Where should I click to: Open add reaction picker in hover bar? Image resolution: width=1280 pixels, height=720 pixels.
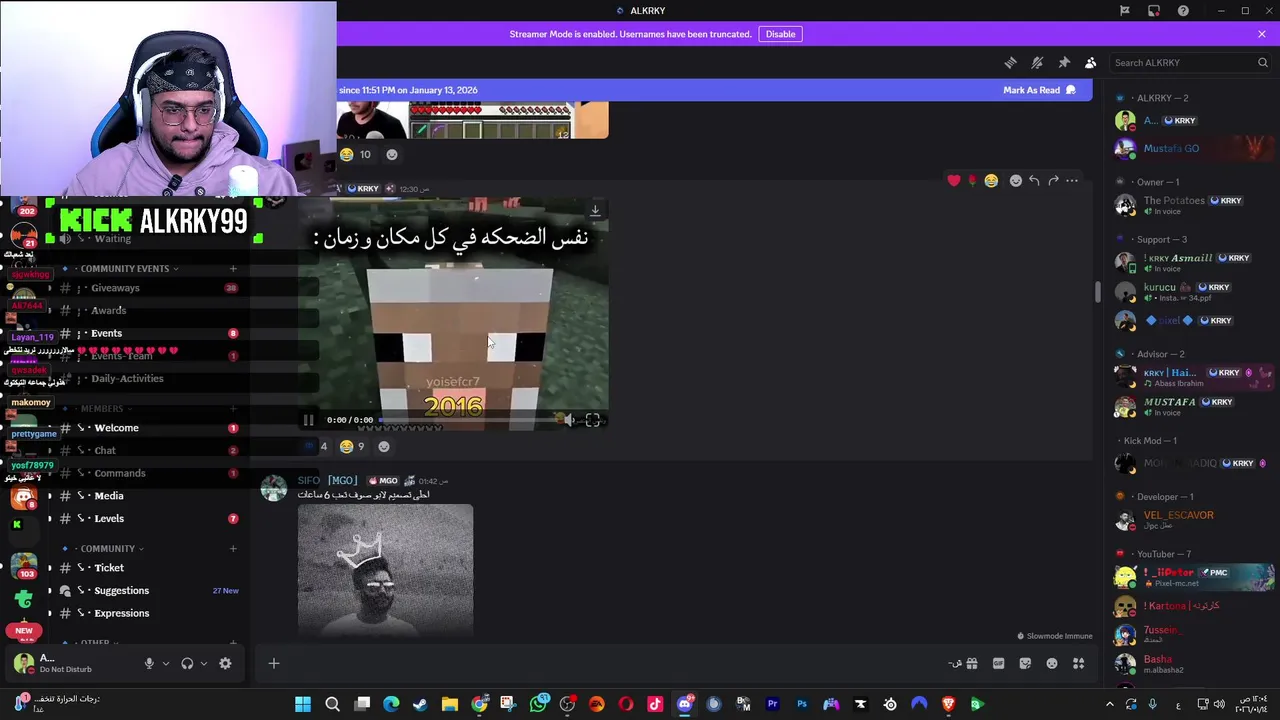1016,181
